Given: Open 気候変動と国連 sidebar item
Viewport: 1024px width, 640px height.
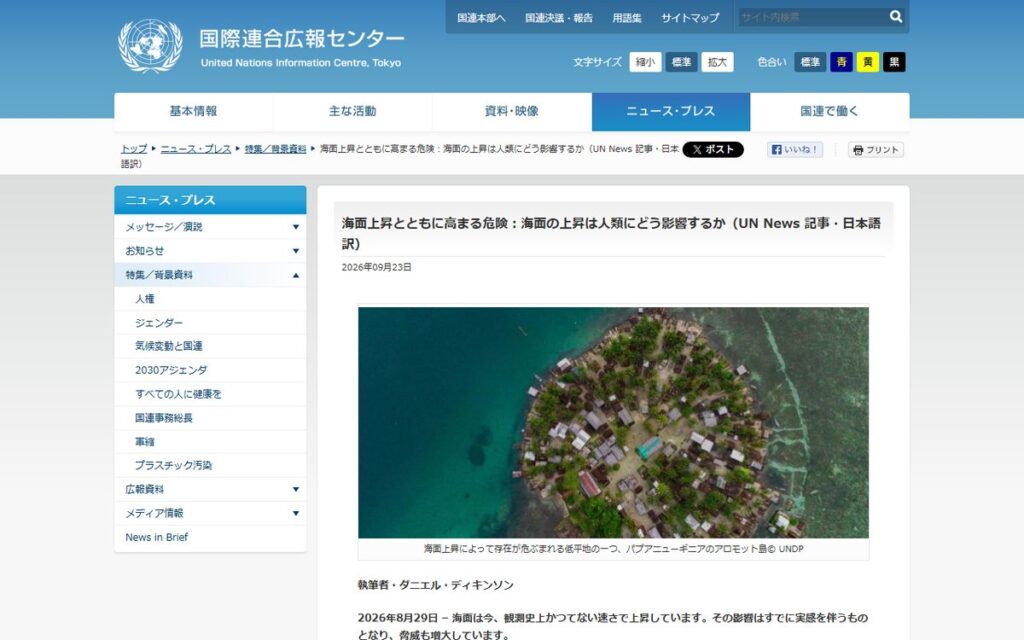Looking at the screenshot, I should pyautogui.click(x=210, y=346).
